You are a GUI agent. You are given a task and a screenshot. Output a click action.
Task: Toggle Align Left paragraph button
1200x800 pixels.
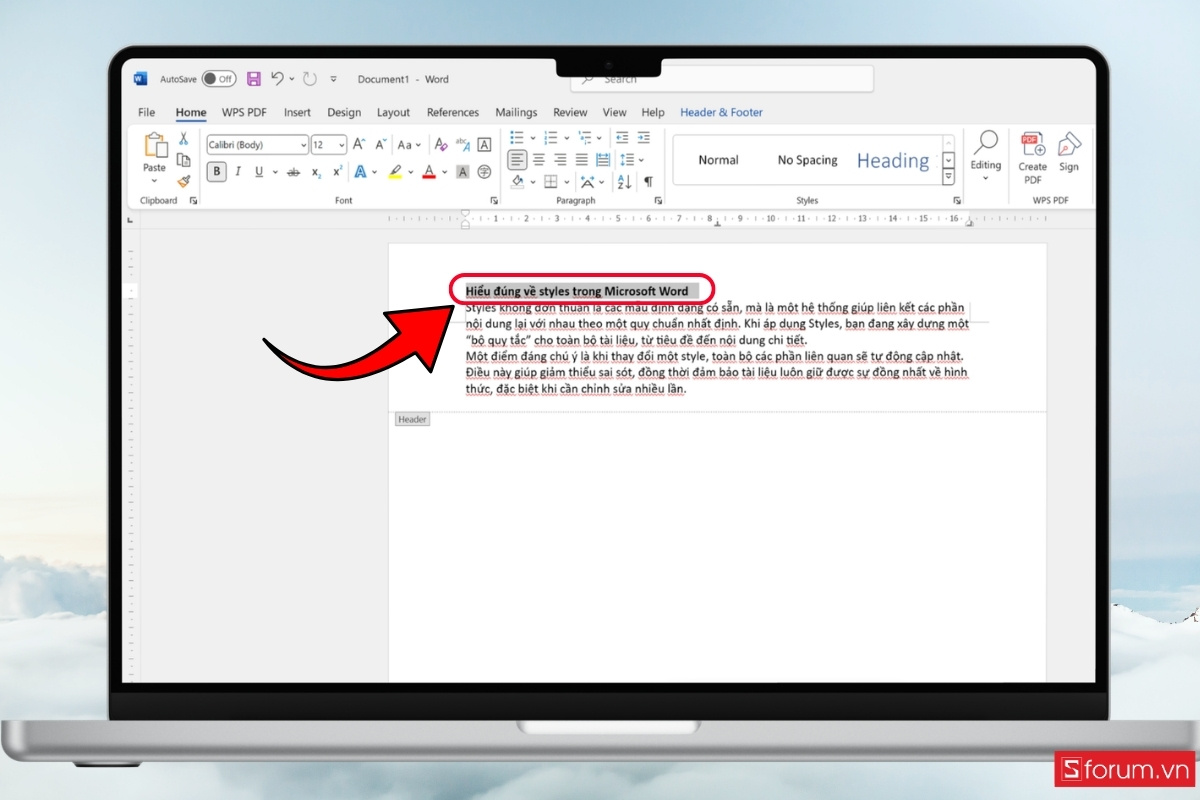[x=517, y=160]
